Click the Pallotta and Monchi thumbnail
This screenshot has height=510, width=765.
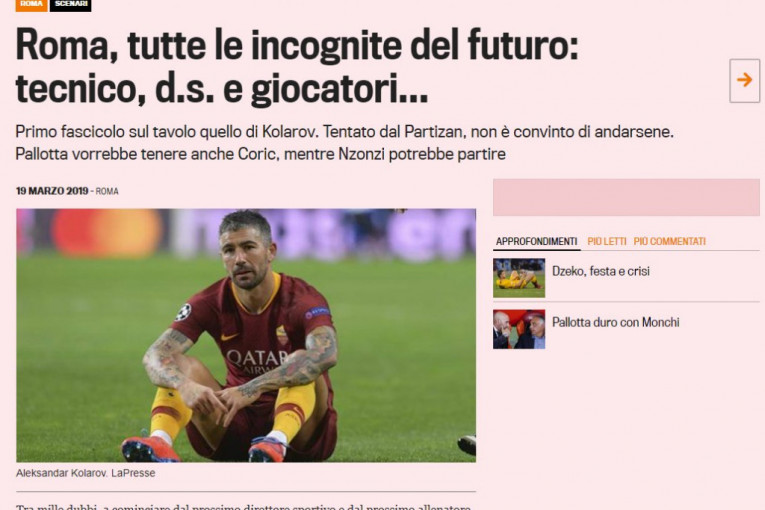click(x=519, y=329)
